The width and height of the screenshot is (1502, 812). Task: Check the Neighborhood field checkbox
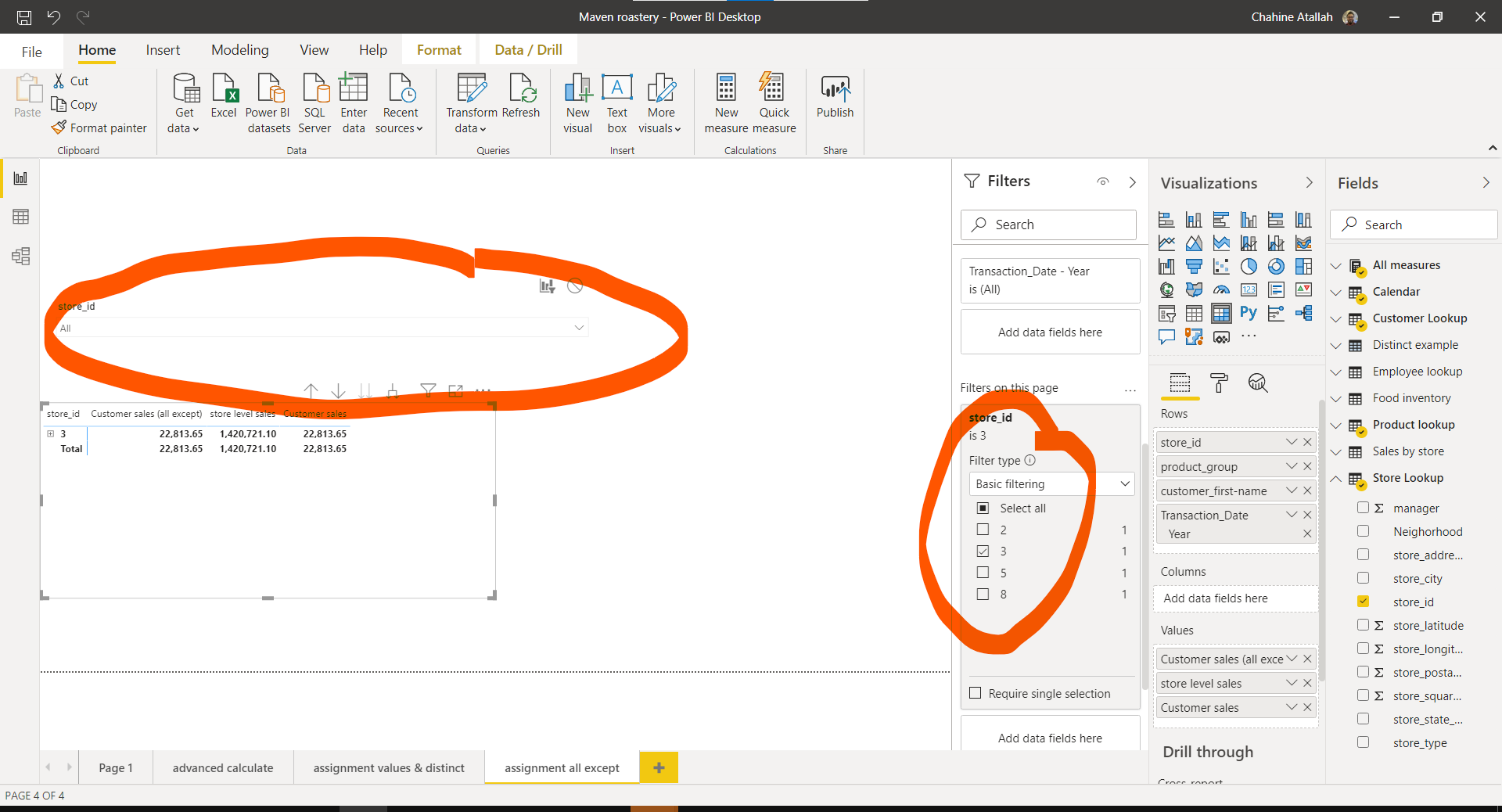[x=1363, y=531]
